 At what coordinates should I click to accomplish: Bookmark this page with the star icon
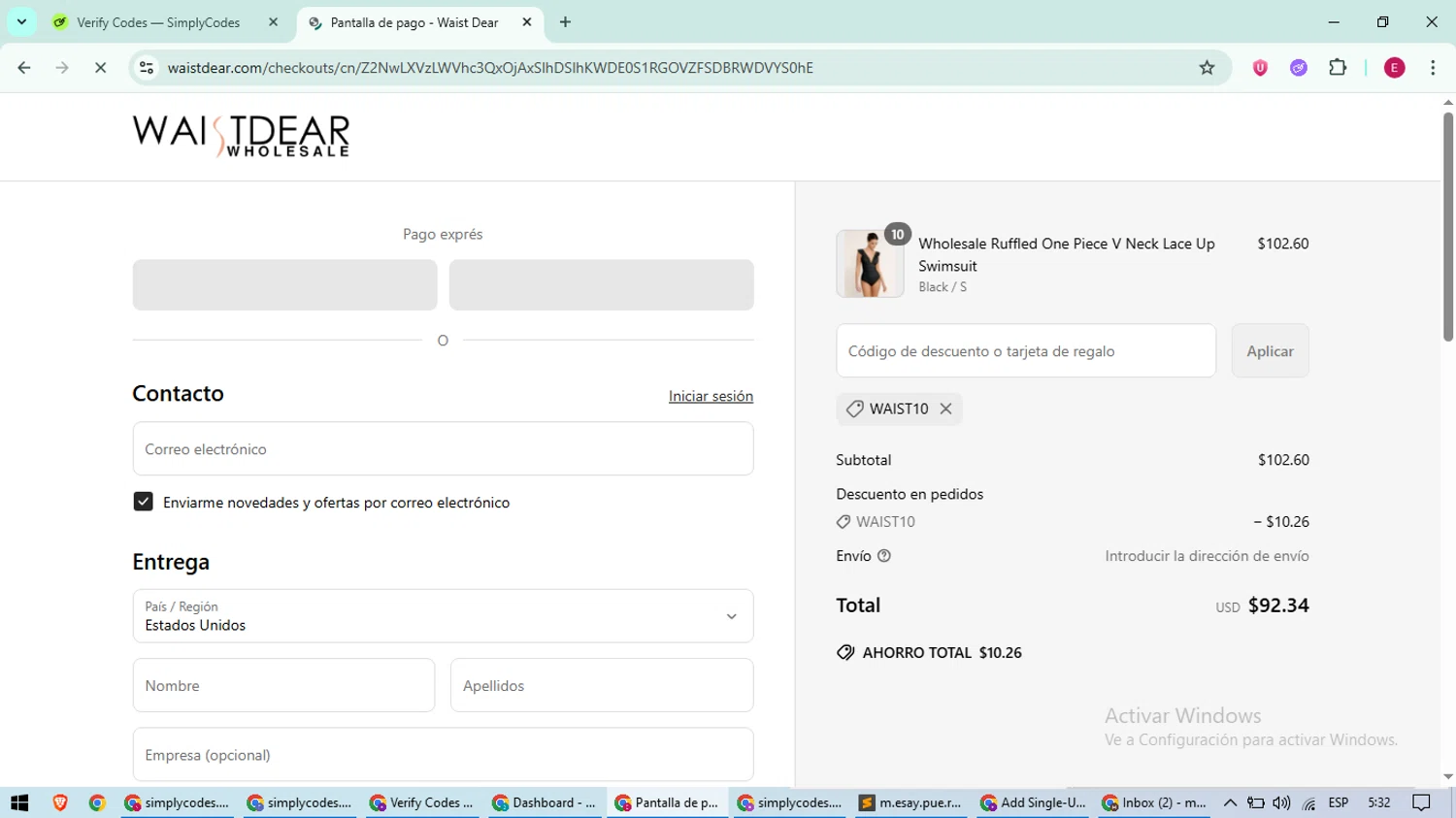pyautogui.click(x=1207, y=68)
